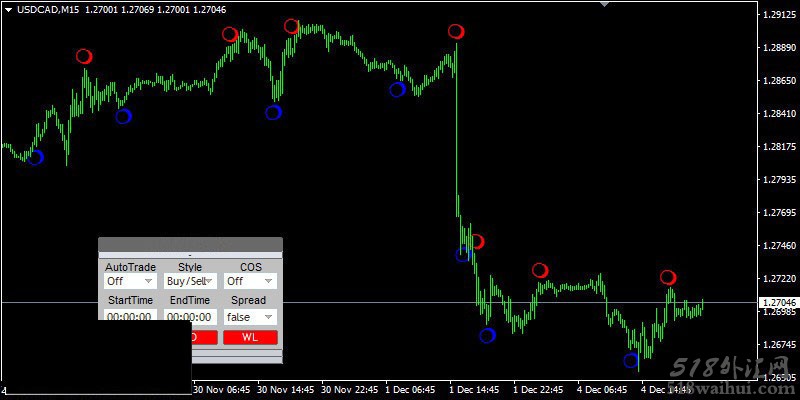Click the StartTime 00:00:00 field
The height and width of the screenshot is (400, 800).
130,316
